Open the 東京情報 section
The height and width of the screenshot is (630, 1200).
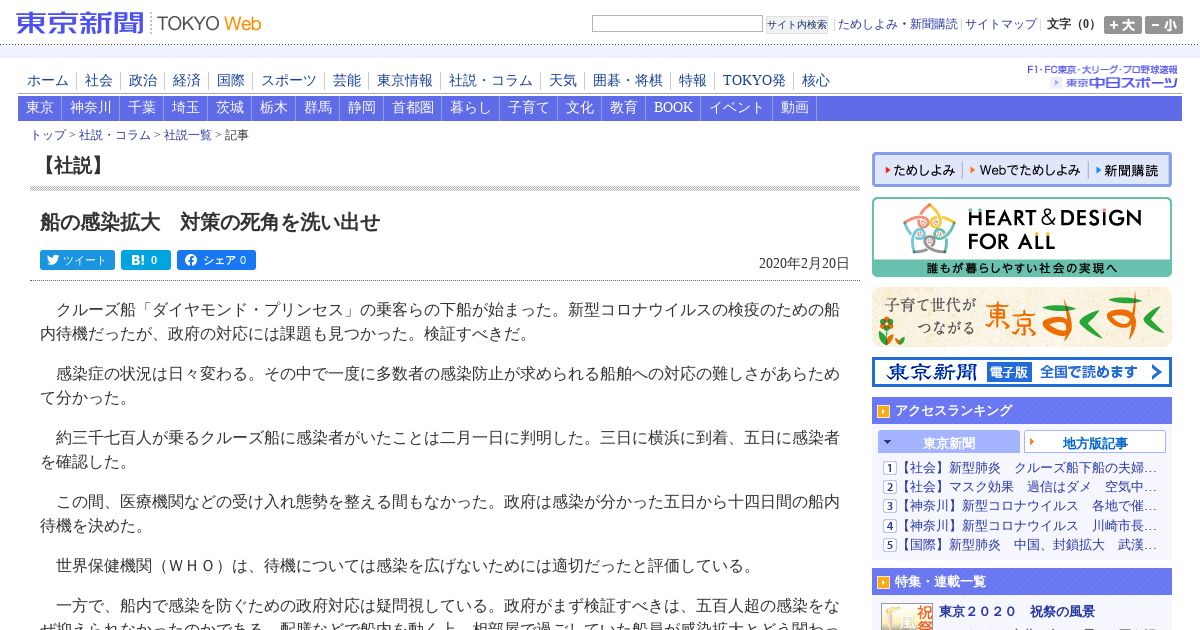(x=405, y=80)
